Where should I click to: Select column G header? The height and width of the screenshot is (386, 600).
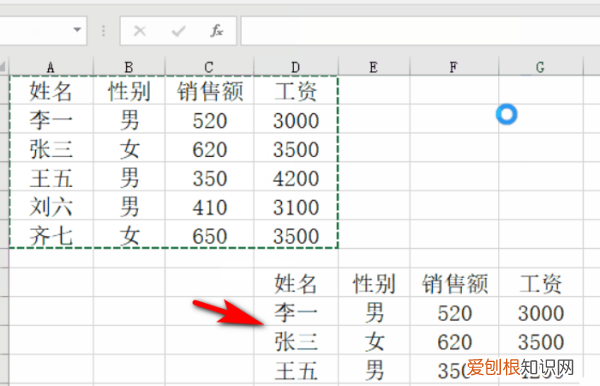coord(541,67)
